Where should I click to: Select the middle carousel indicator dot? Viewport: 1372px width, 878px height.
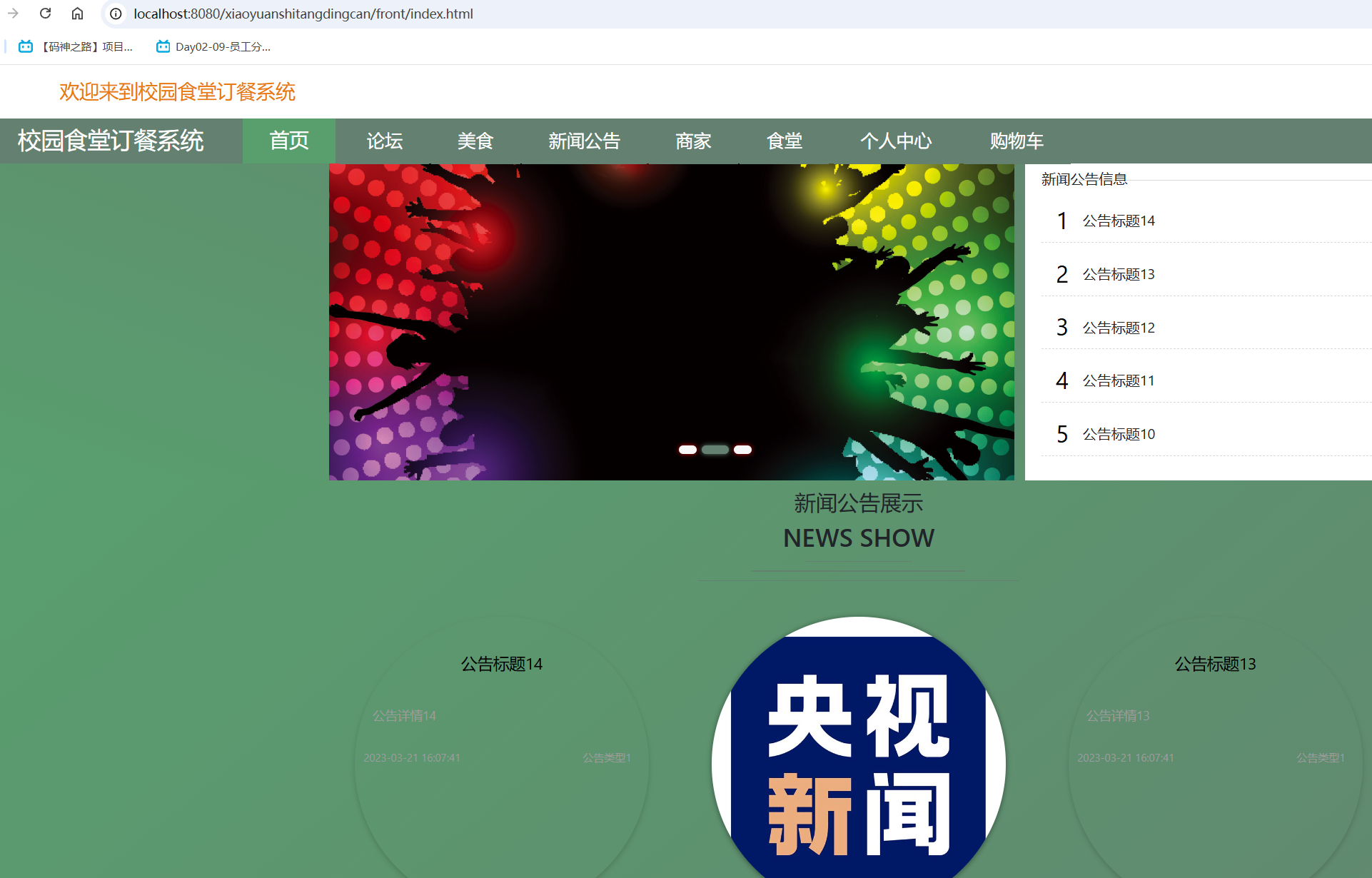coord(715,450)
